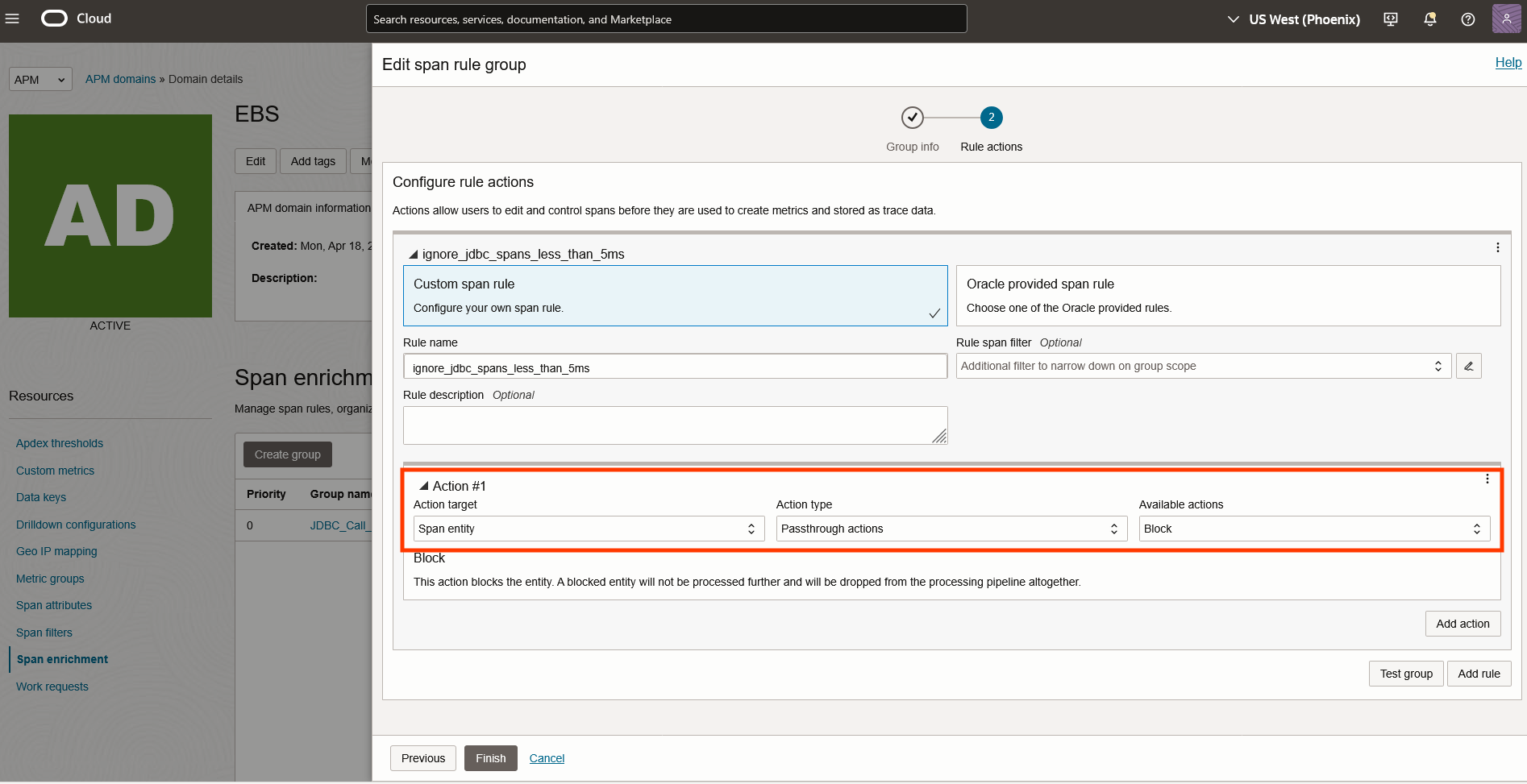This screenshot has height=784, width=1527.
Task: Open the Cloud Shell console icon
Action: tap(1389, 19)
